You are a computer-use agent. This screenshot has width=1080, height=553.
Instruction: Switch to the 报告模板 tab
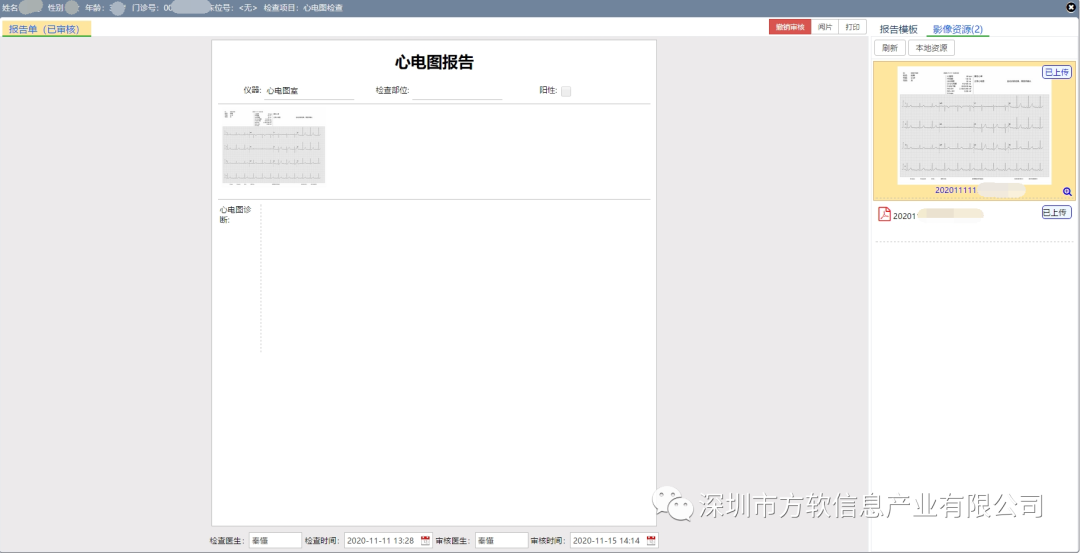click(898, 29)
